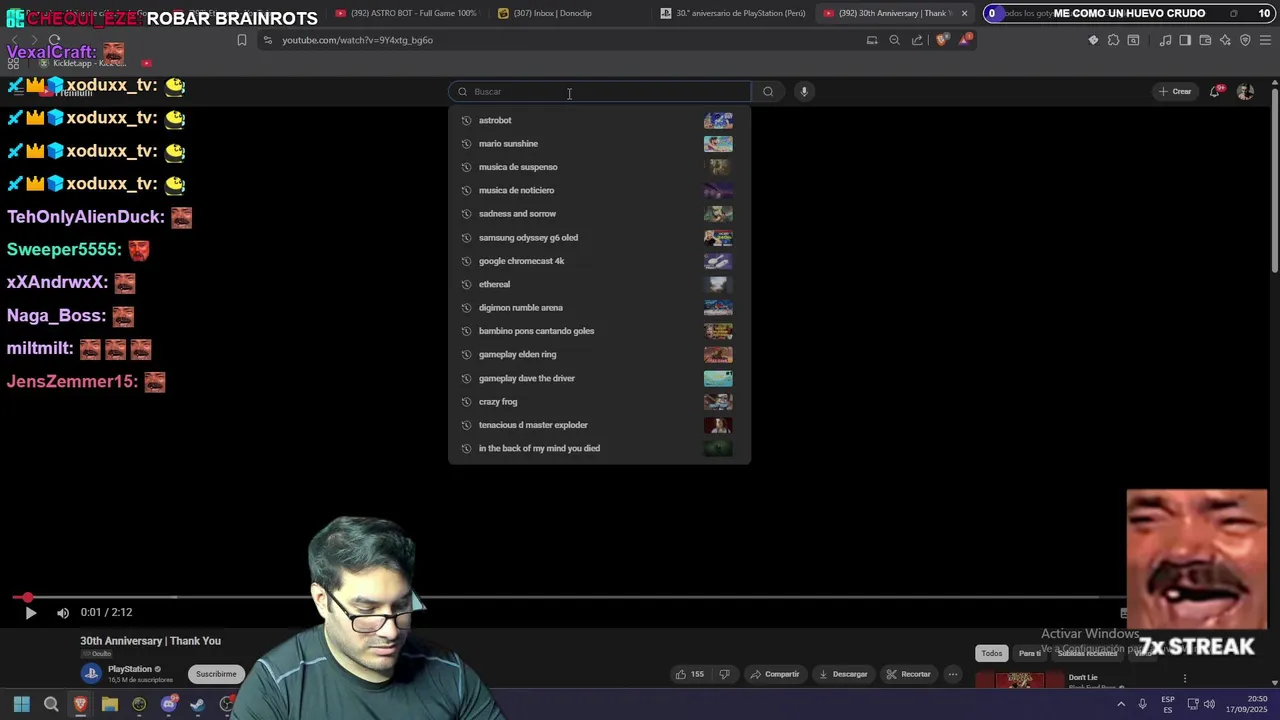Open YouTube notifications bell
Viewport: 1280px width, 720px height.
[1215, 92]
